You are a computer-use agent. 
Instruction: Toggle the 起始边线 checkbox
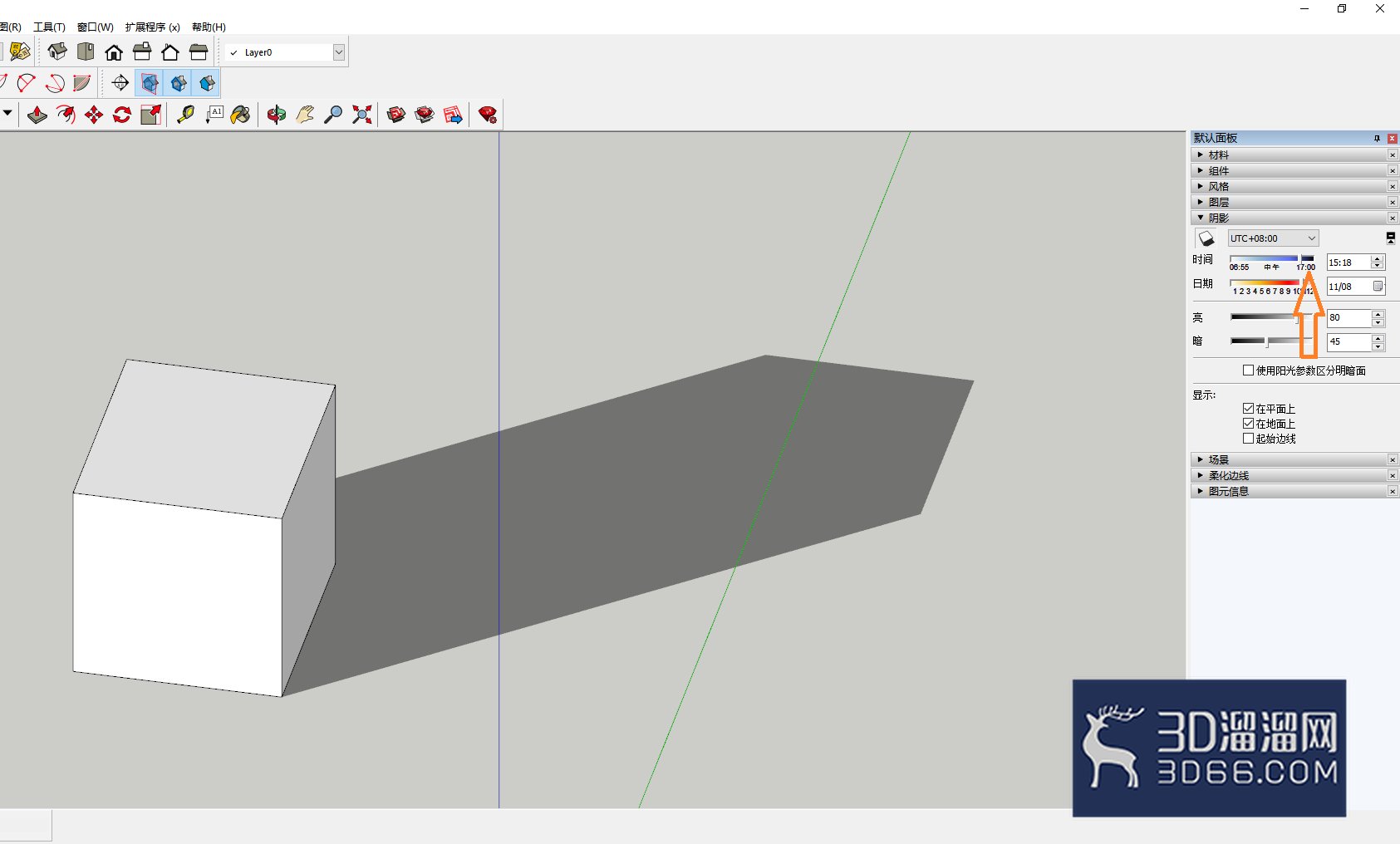1248,439
